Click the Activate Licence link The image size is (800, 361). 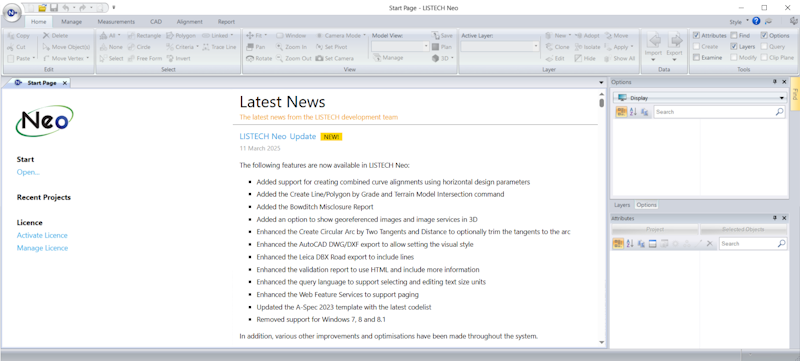(x=42, y=236)
